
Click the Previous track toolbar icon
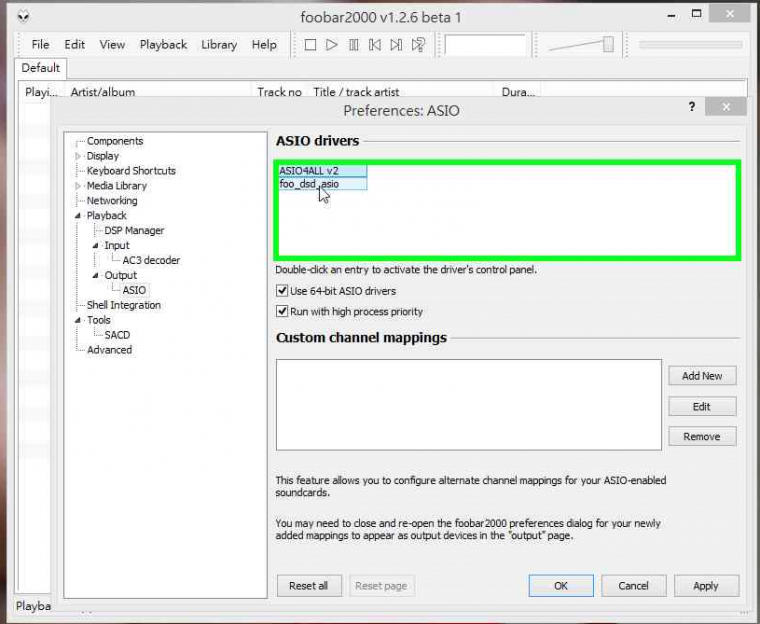tap(375, 45)
